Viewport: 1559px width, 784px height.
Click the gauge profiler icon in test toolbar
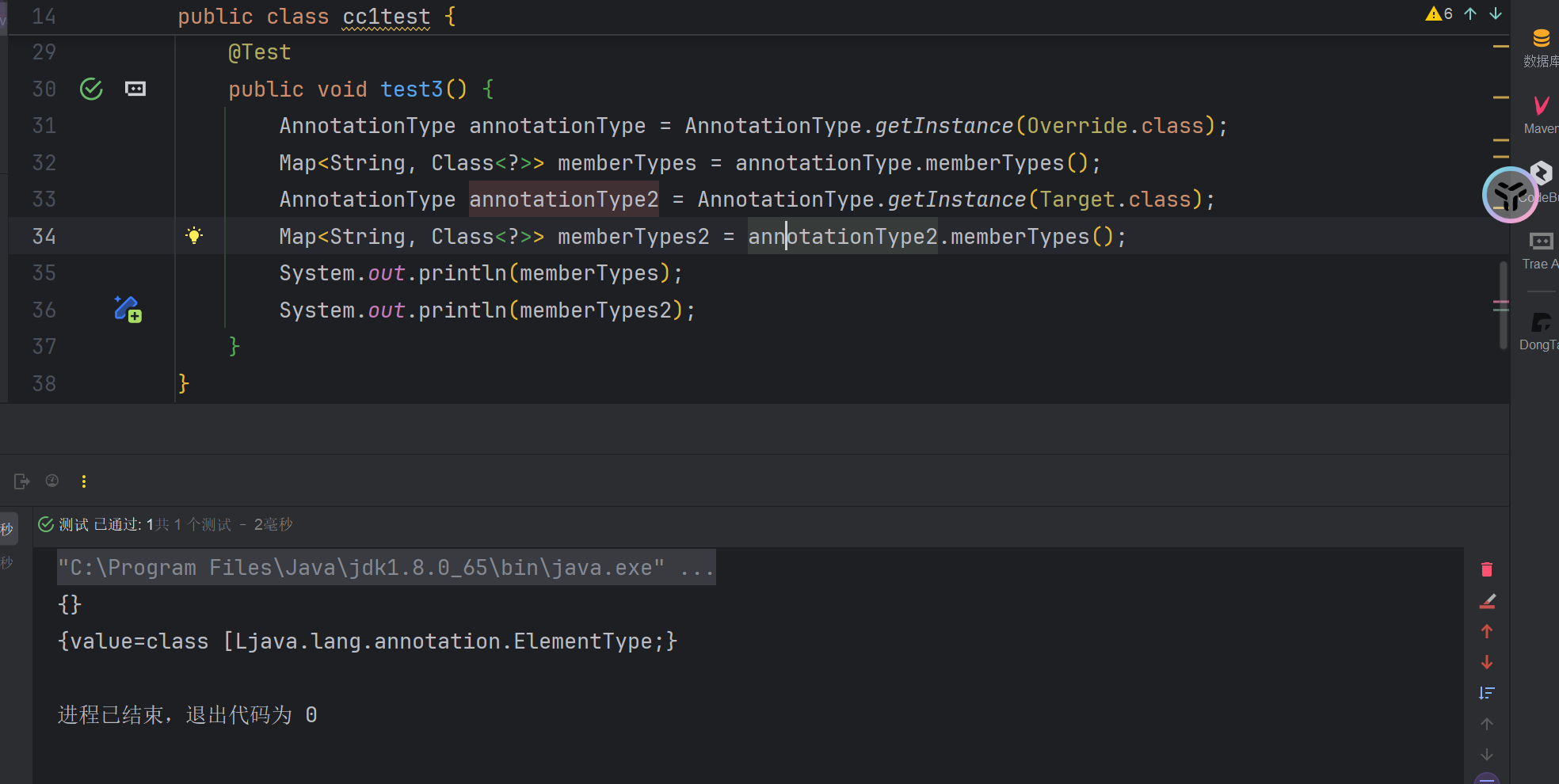pos(52,481)
